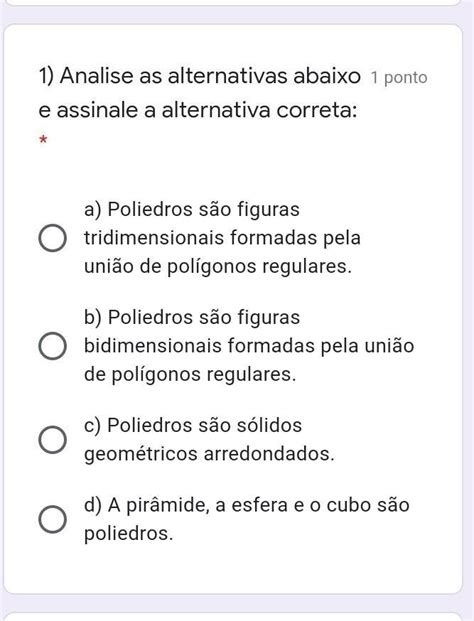Click the text 'a) Poliedros são figuras'
The width and height of the screenshot is (474, 621).
point(192,209)
